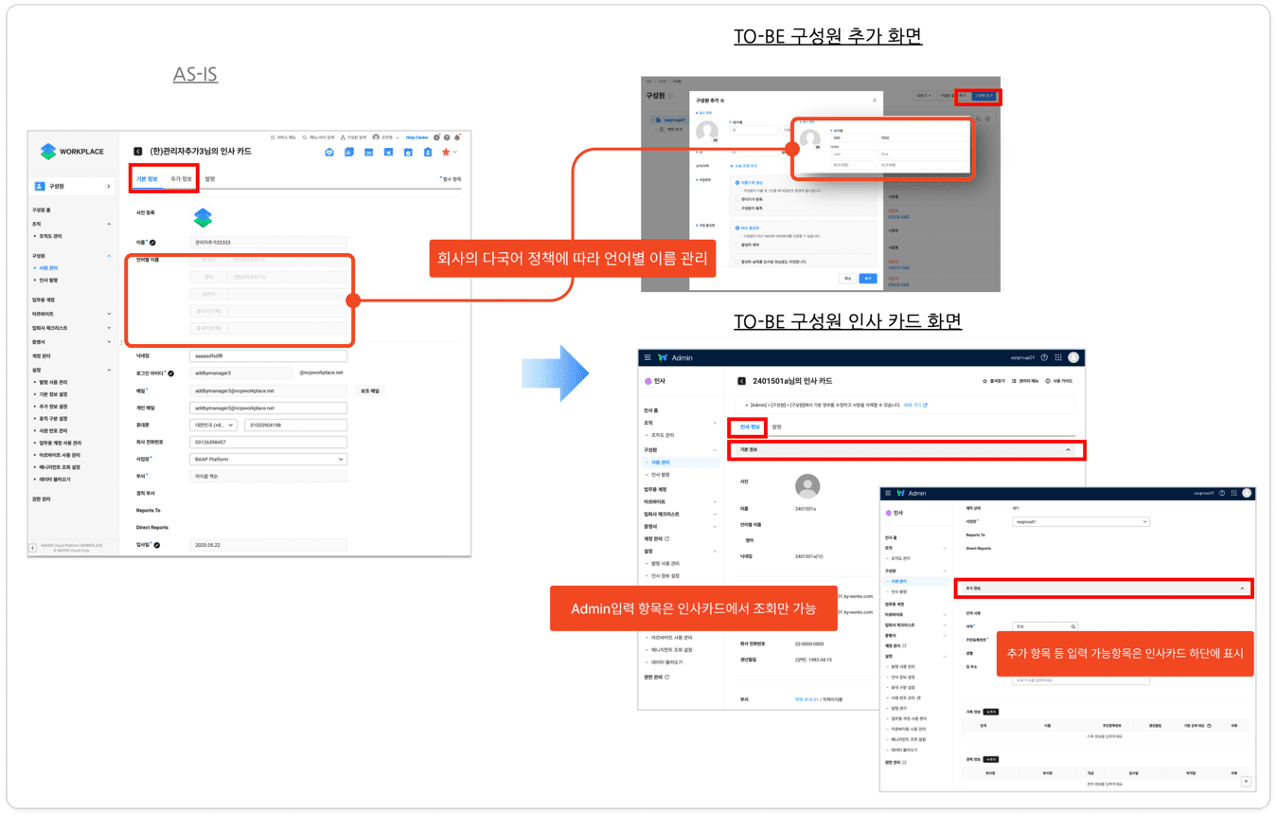Screen dimensions: 1277x816
Task: Collapse the 추가 정보 section chevron
Action: (1242, 589)
